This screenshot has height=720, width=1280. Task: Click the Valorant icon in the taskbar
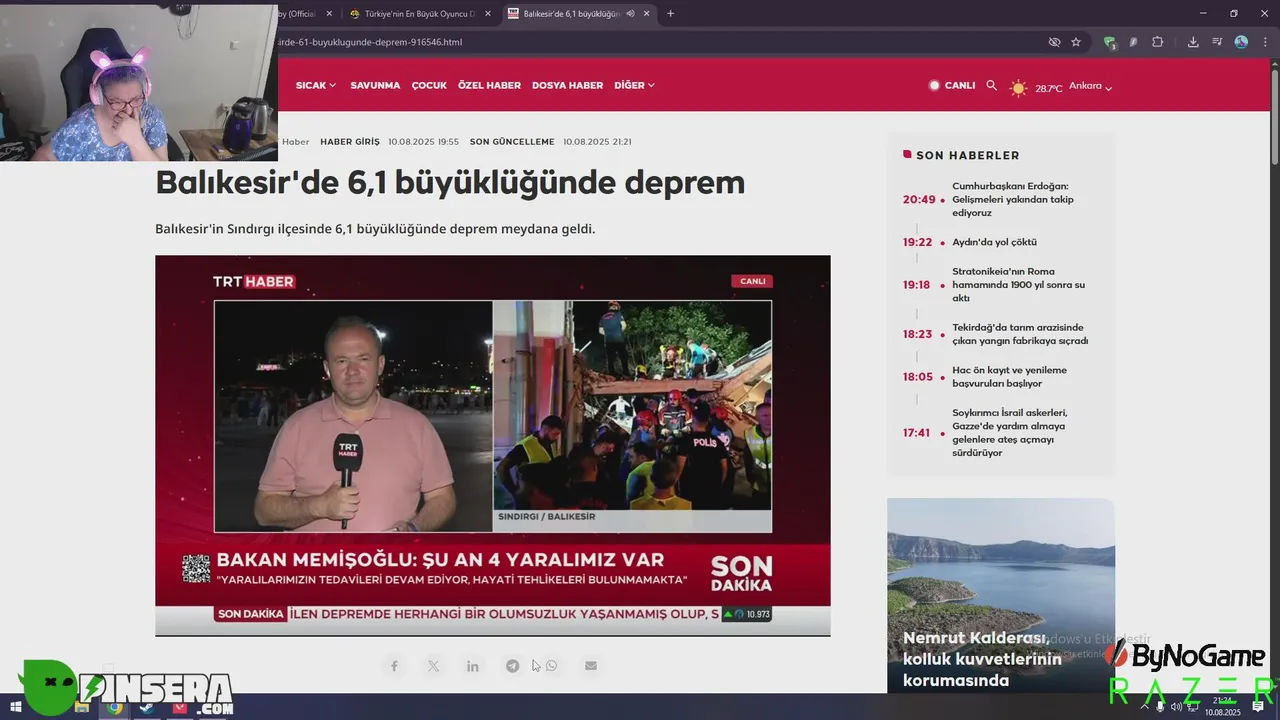(x=180, y=707)
